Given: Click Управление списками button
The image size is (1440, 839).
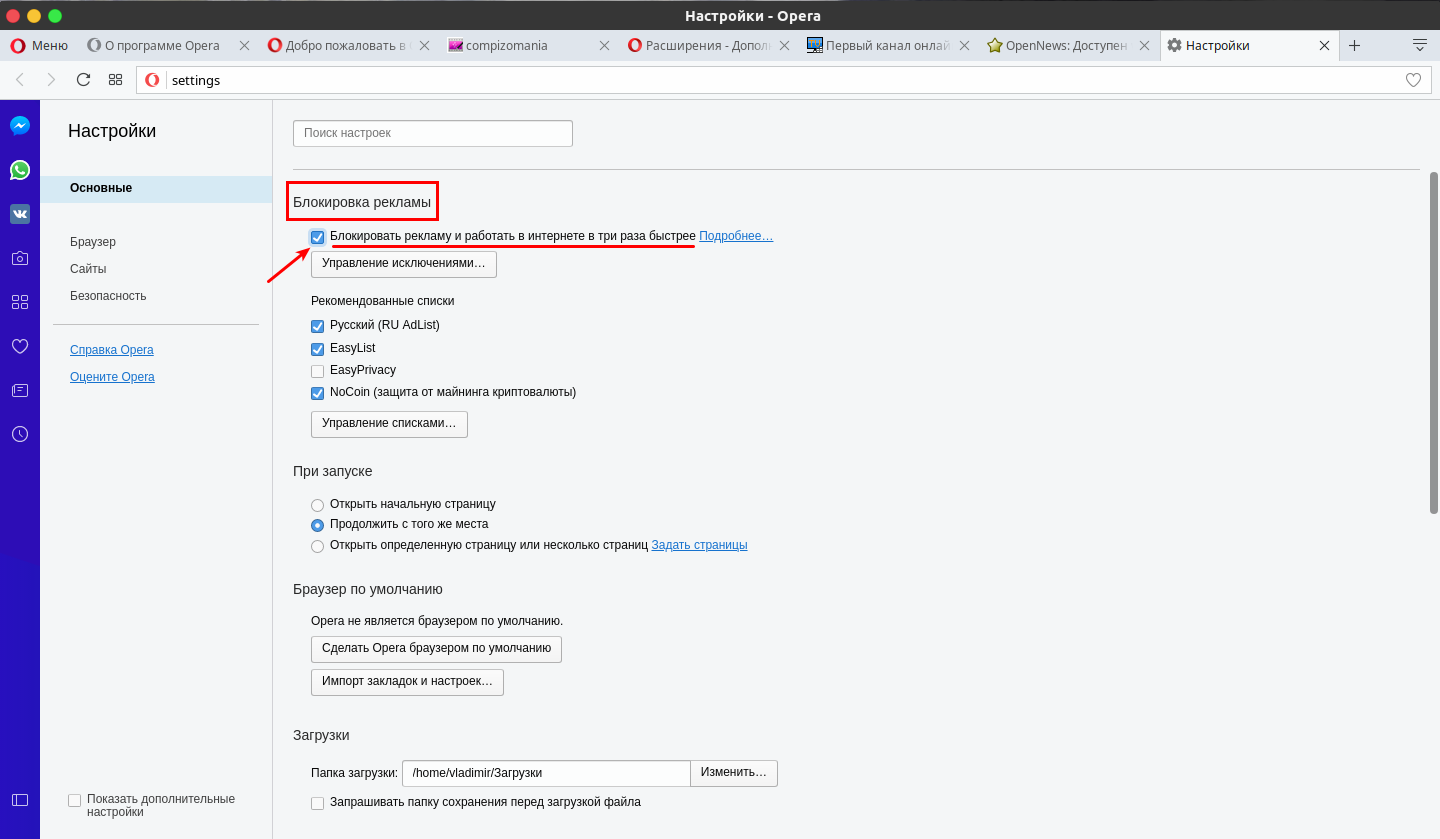Looking at the screenshot, I should (389, 424).
